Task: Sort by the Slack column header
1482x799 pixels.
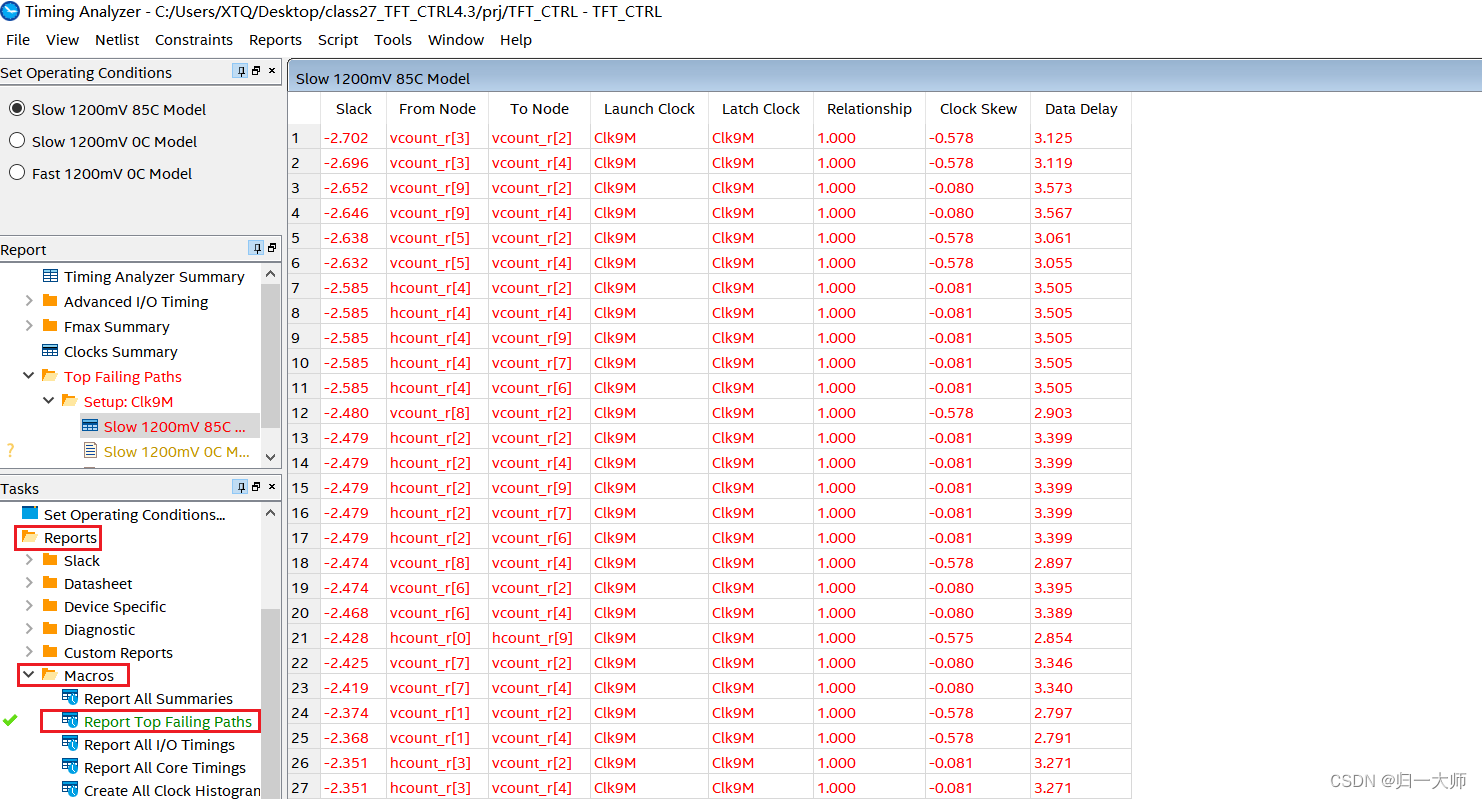Action: pyautogui.click(x=353, y=109)
